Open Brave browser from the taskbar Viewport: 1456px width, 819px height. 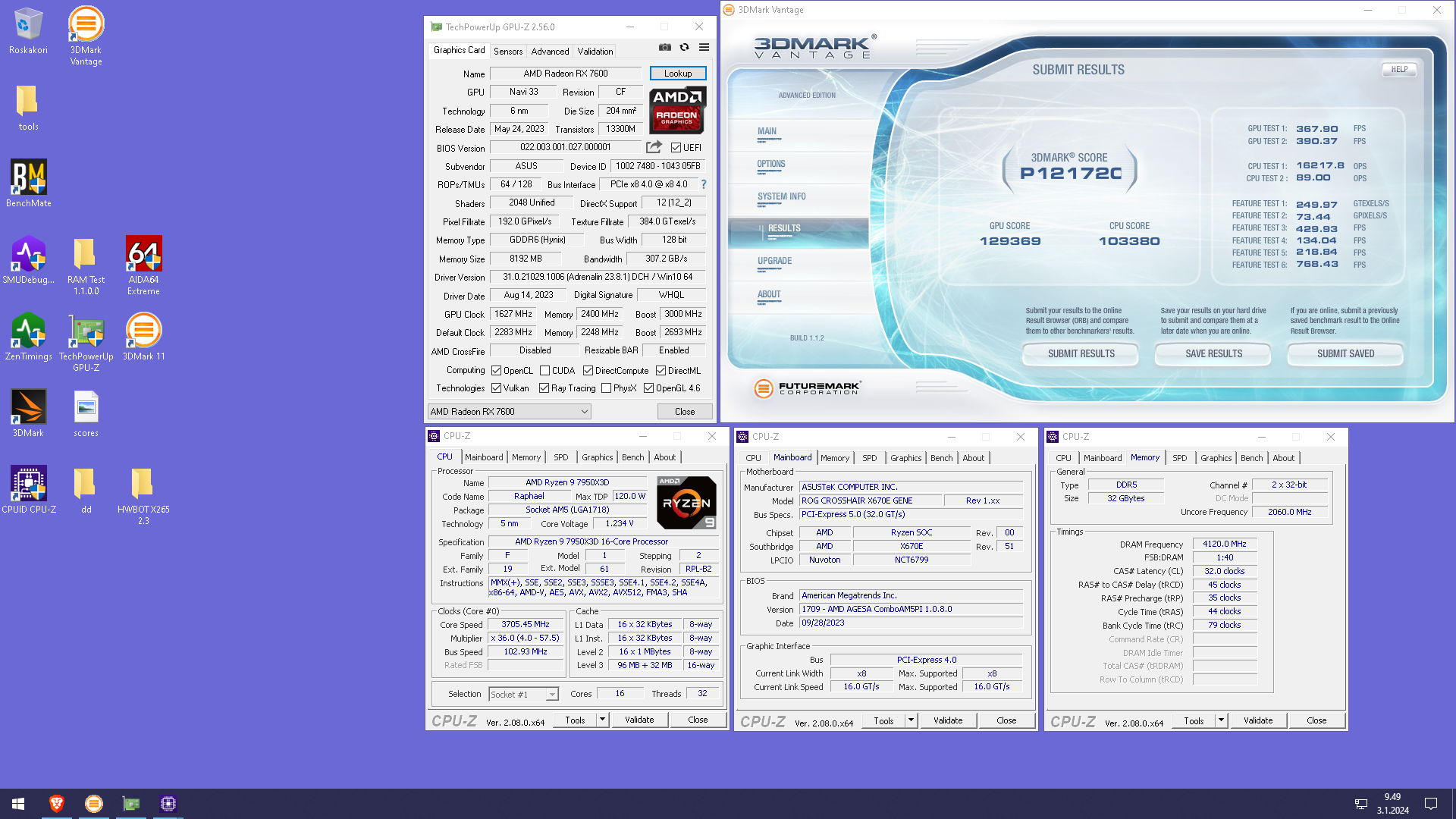tap(57, 804)
